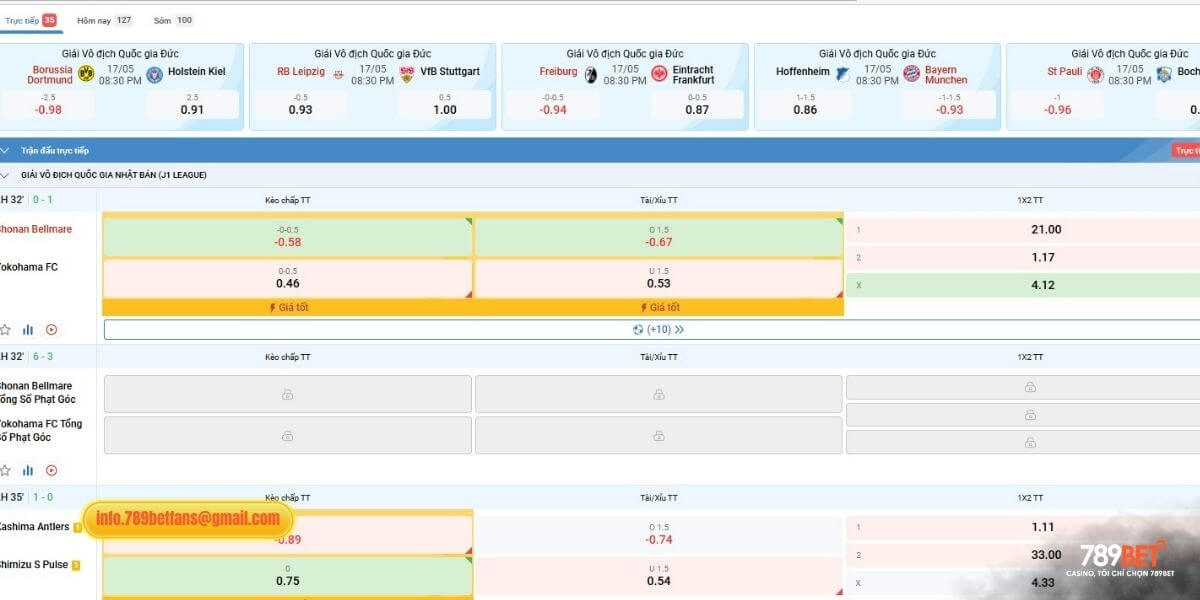Click the Borussia Dortmund club logo
This screenshot has width=1200, height=600.
[x=86, y=74]
